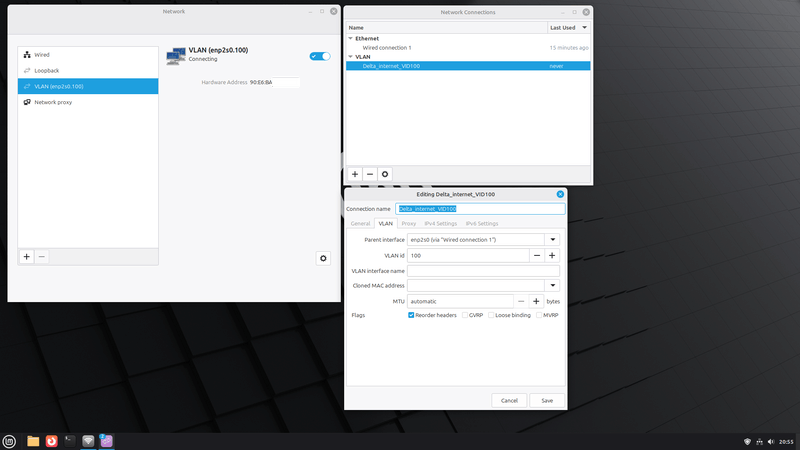Viewport: 800px width, 450px height.
Task: Enable the GVRP flag
Action: pyautogui.click(x=465, y=315)
